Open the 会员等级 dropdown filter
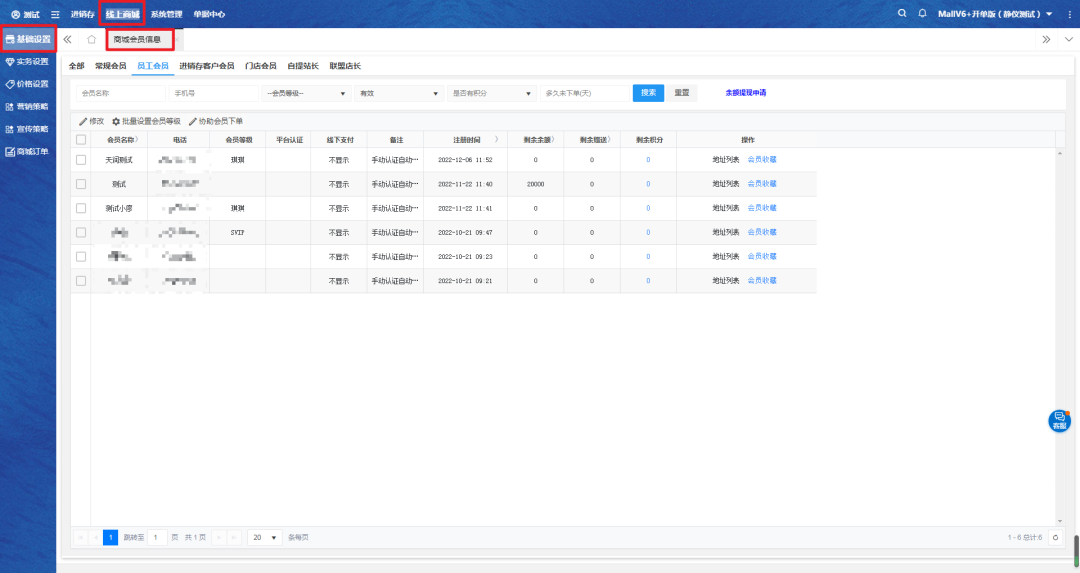Image resolution: width=1080 pixels, height=573 pixels. [306, 93]
